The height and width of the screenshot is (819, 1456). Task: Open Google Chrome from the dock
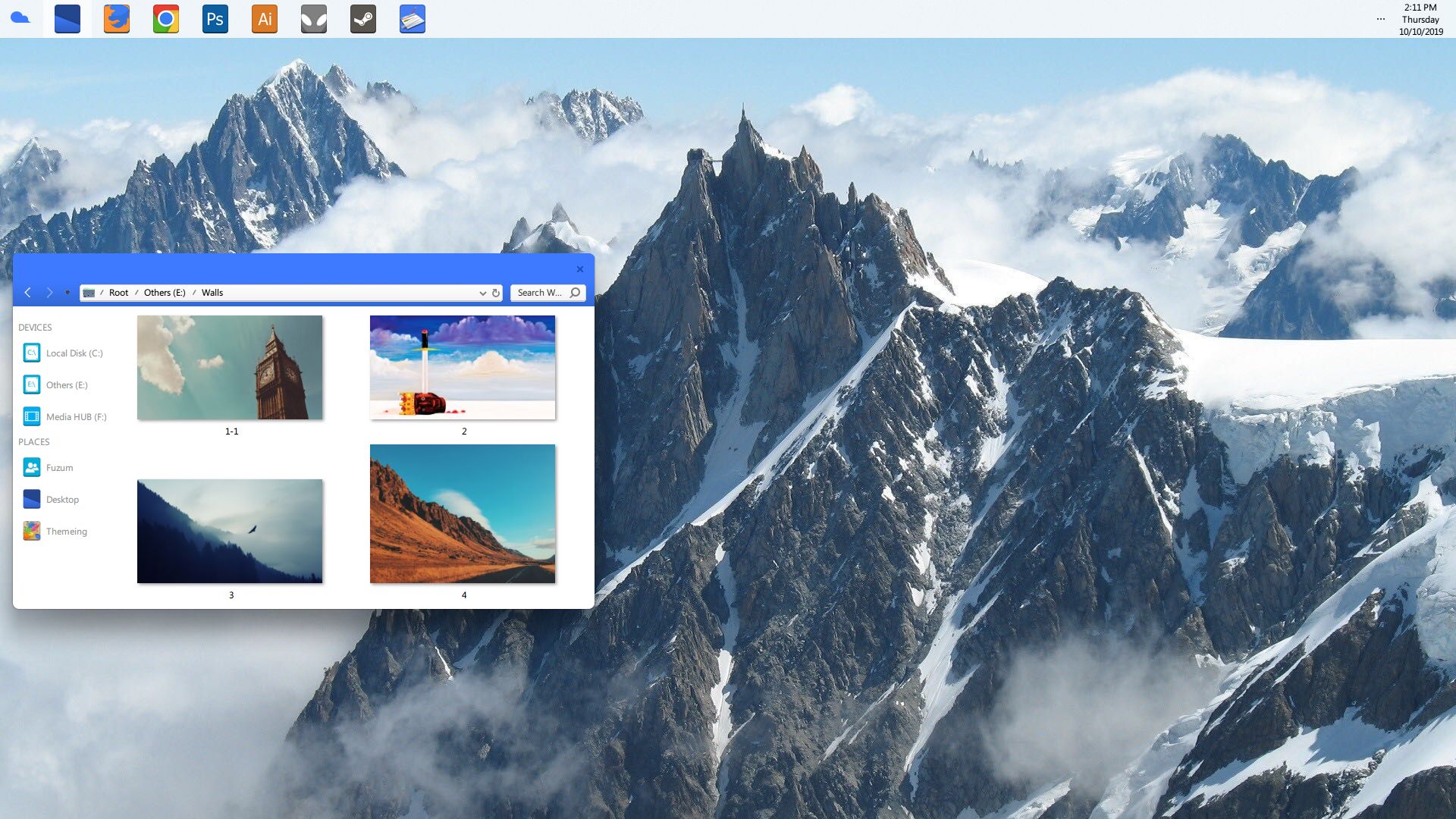(165, 19)
